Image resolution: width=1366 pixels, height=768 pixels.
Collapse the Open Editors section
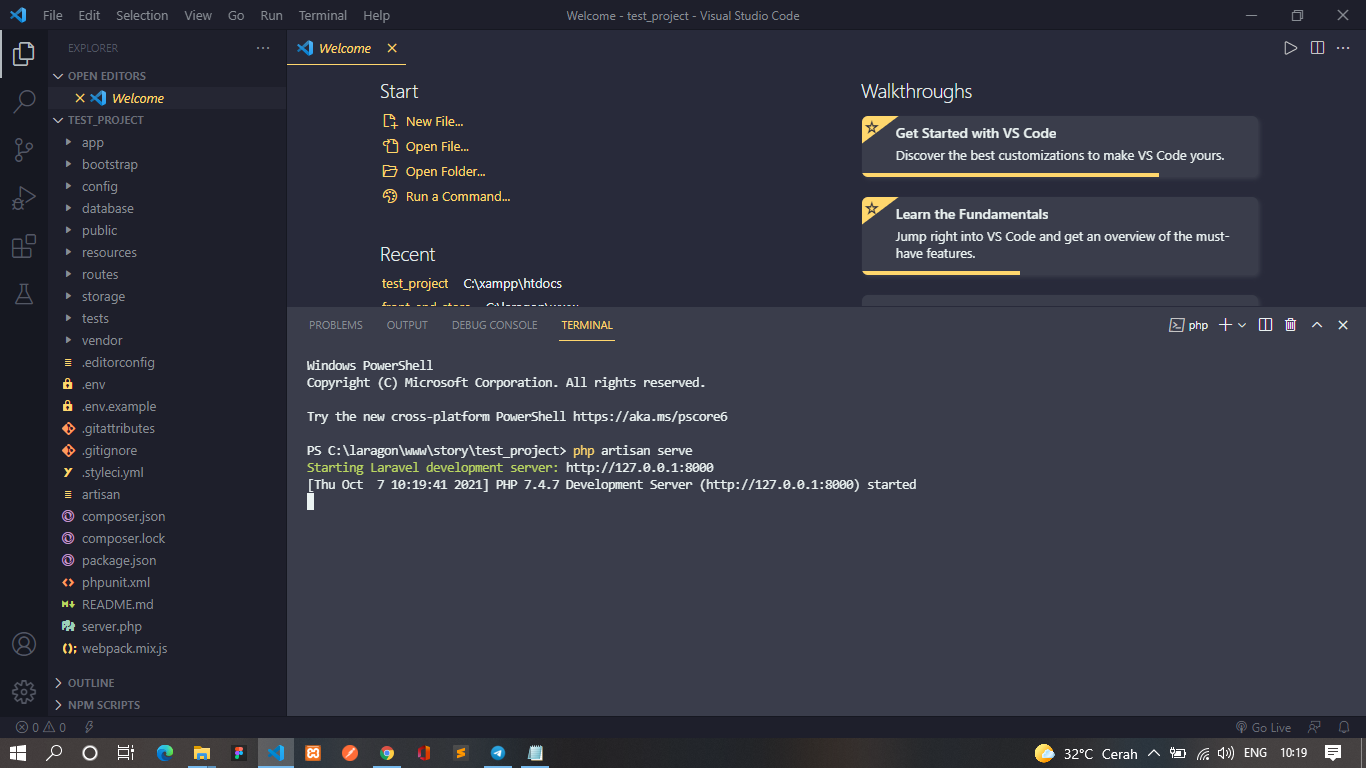pyautogui.click(x=167, y=76)
